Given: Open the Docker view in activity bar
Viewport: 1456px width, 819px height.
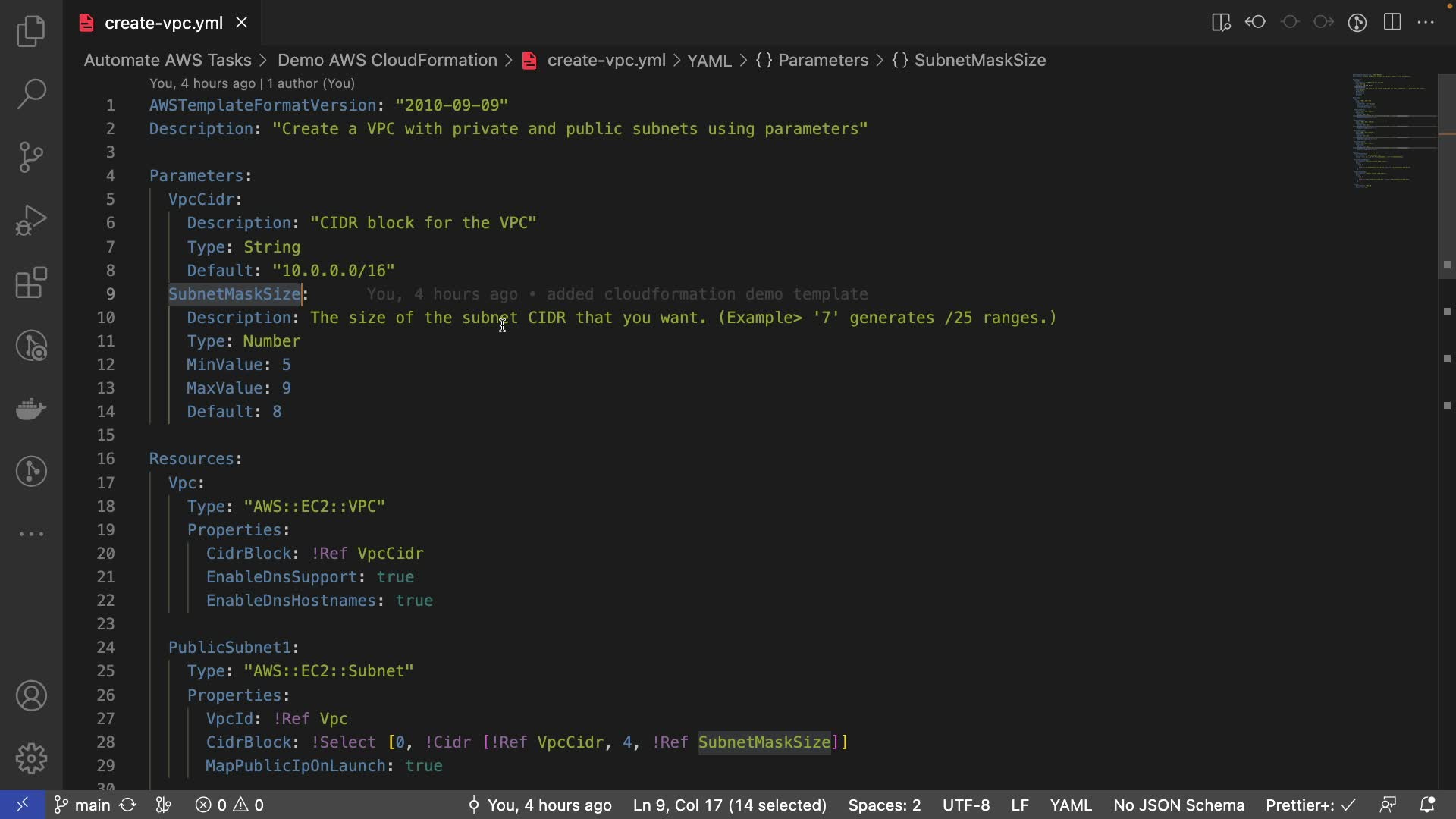Looking at the screenshot, I should 31,409.
